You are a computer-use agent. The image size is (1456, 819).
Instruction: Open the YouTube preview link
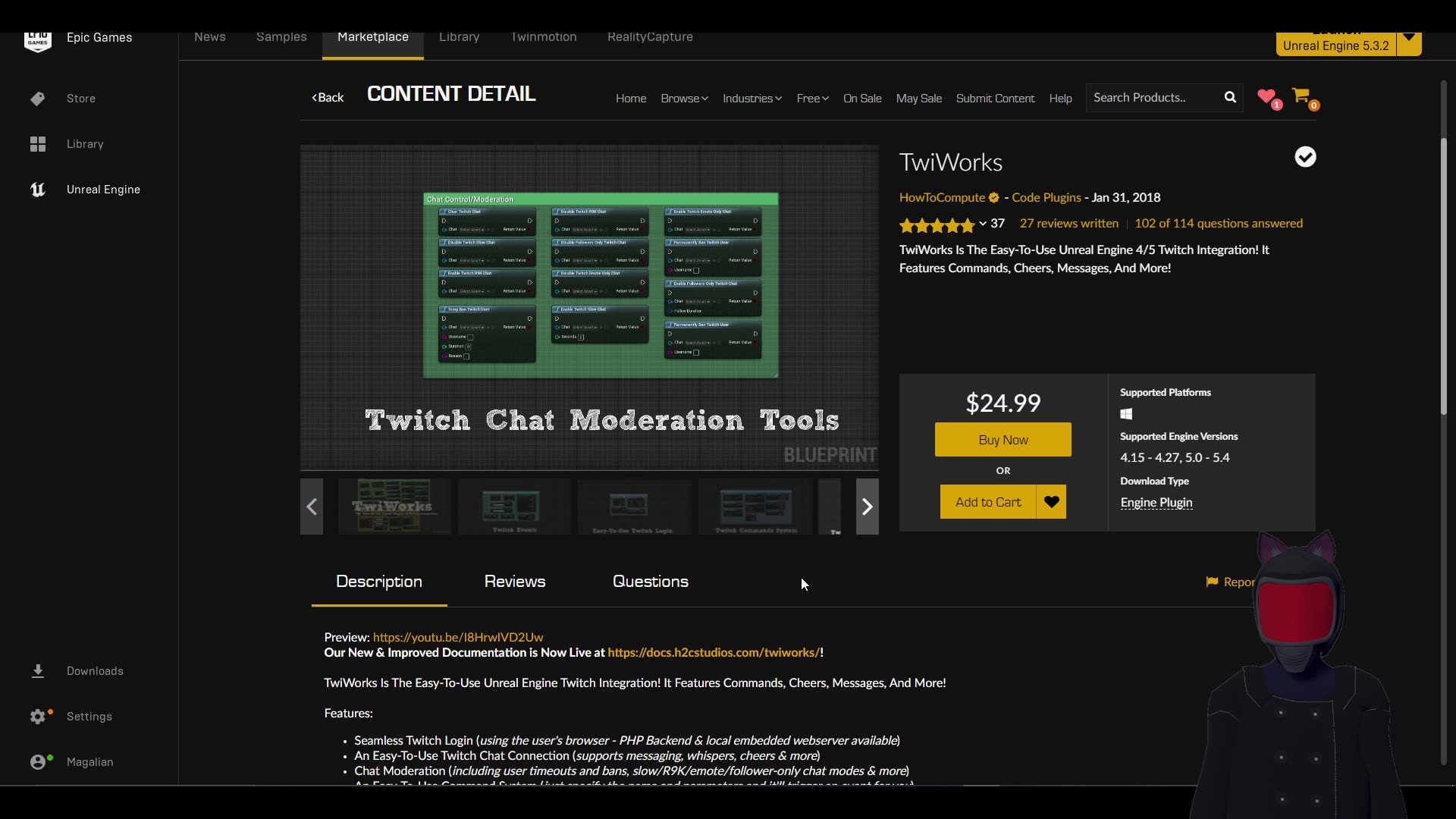coord(458,638)
